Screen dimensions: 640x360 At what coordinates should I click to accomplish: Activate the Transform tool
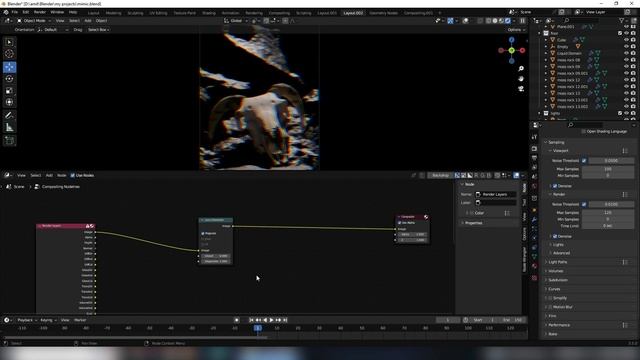click(9, 102)
